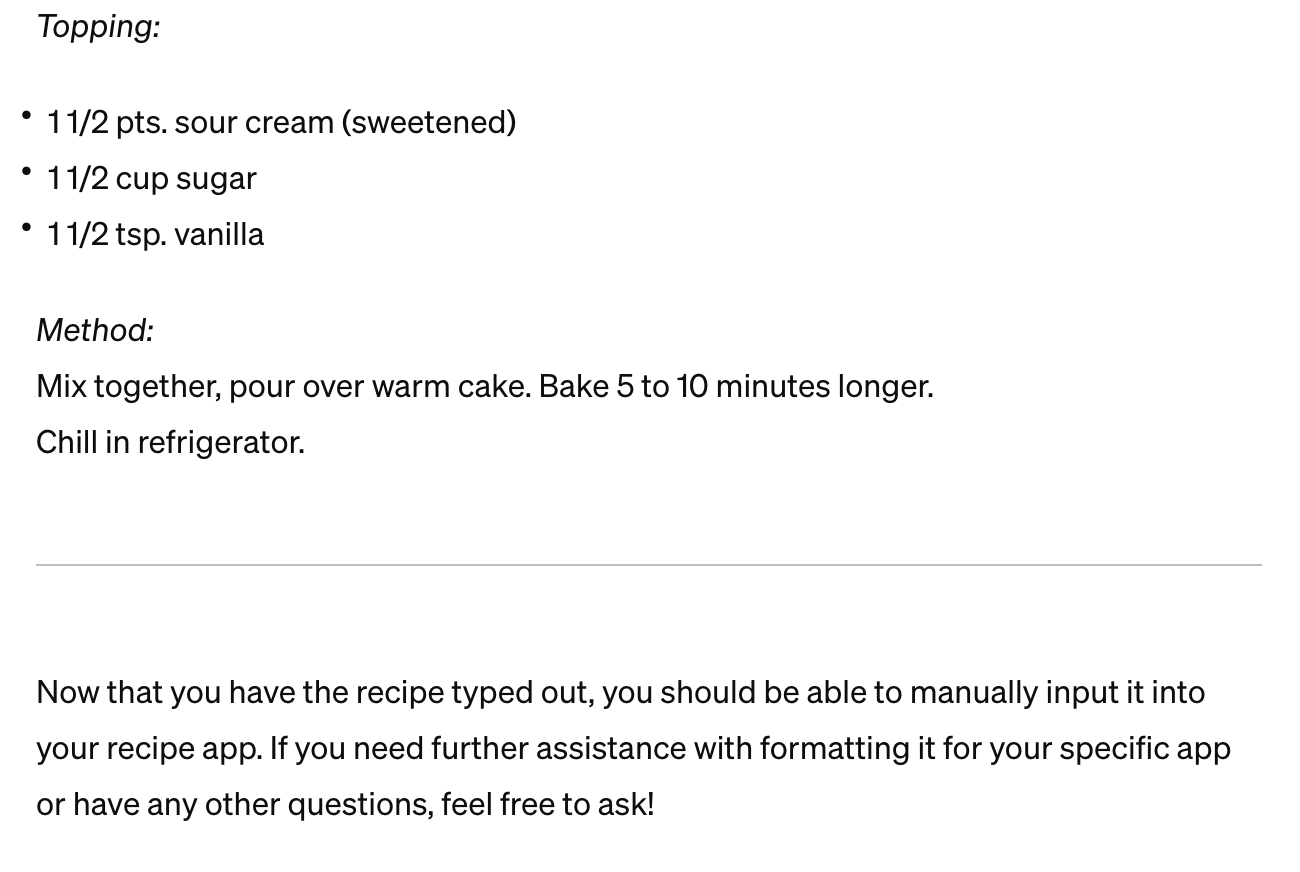The height and width of the screenshot is (872, 1300).
Task: Click the italic "Method:" heading
Action: tap(95, 330)
